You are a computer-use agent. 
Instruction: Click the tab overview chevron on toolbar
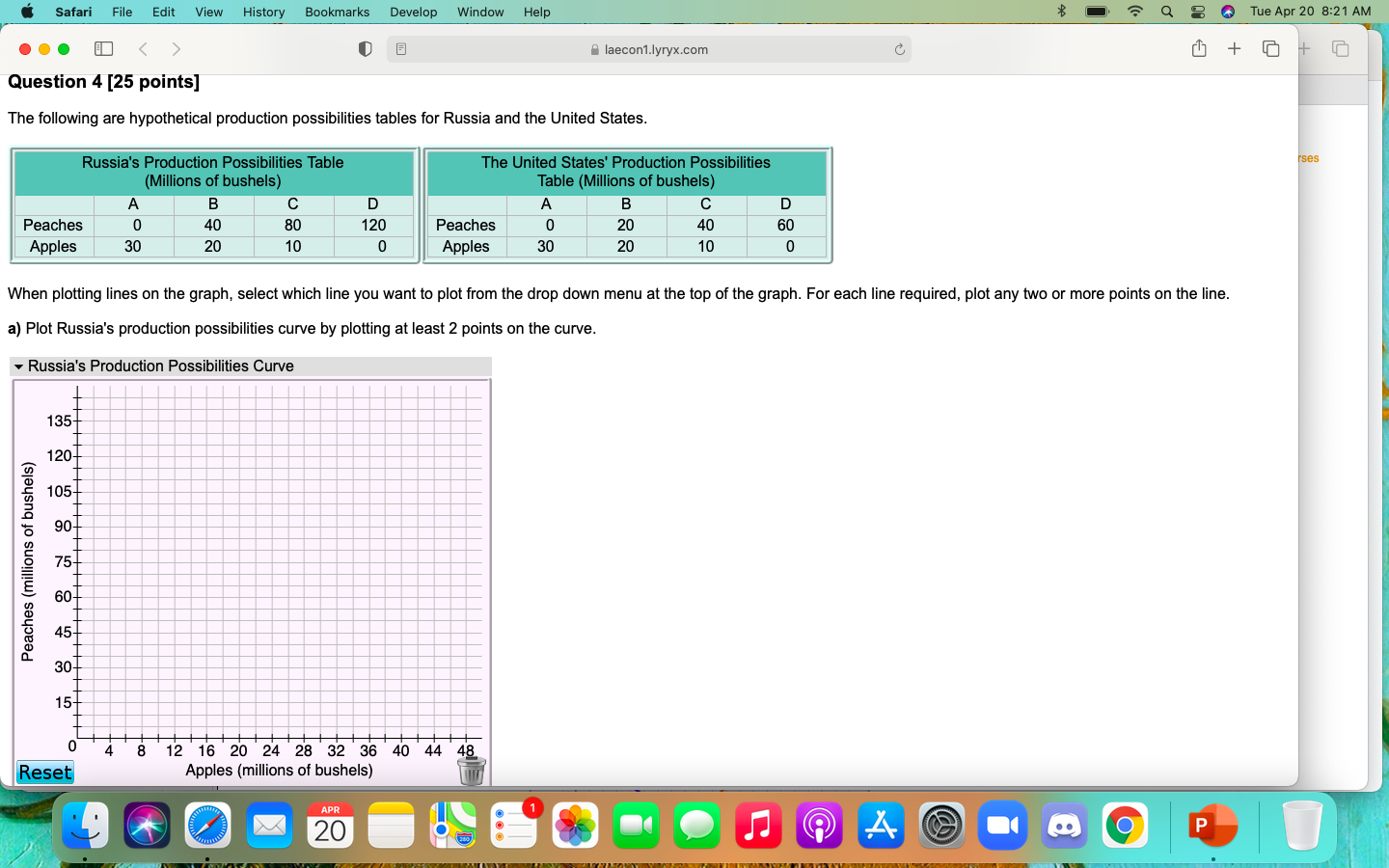pos(177,48)
